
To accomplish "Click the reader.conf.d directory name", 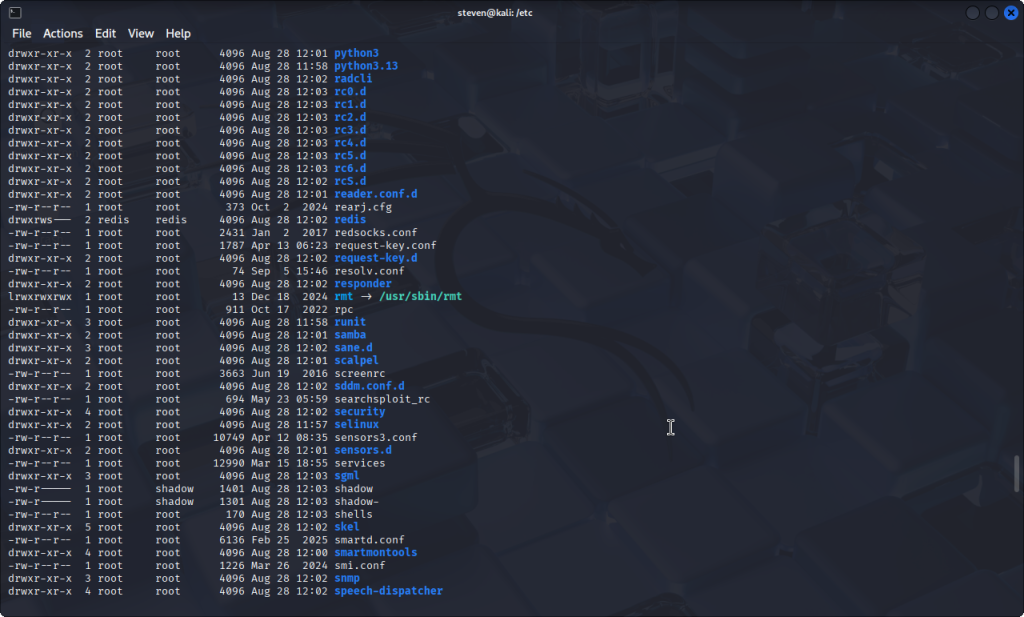I will [375, 194].
